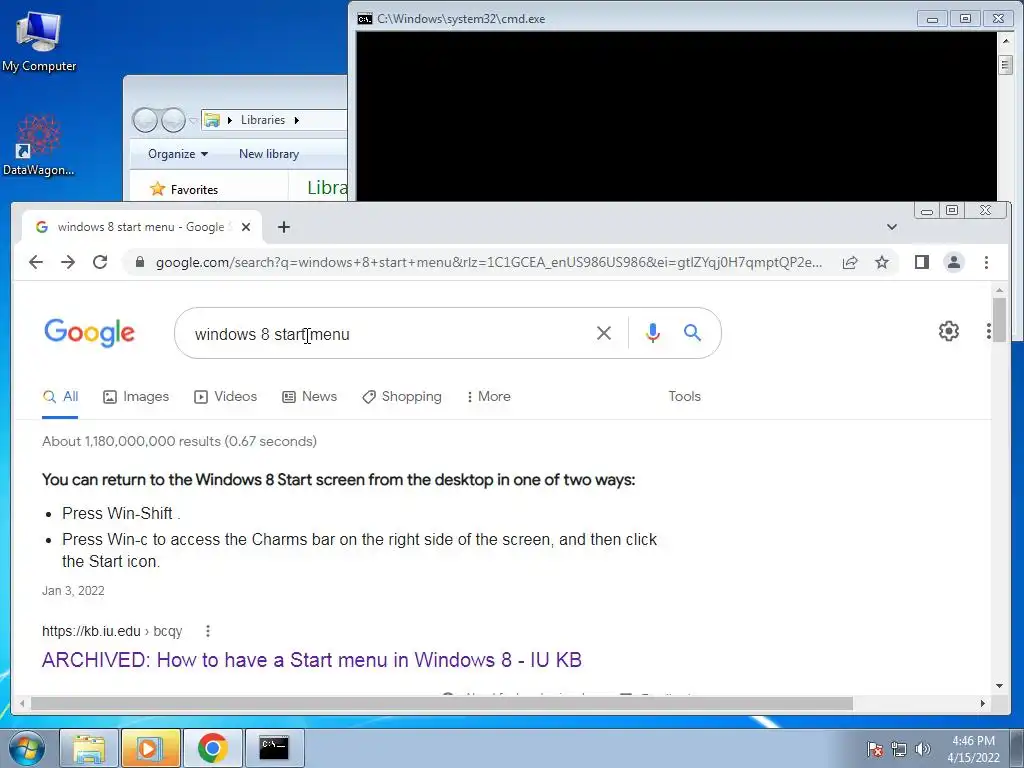Open the Windows Start button
The image size is (1024, 768).
pos(25,748)
